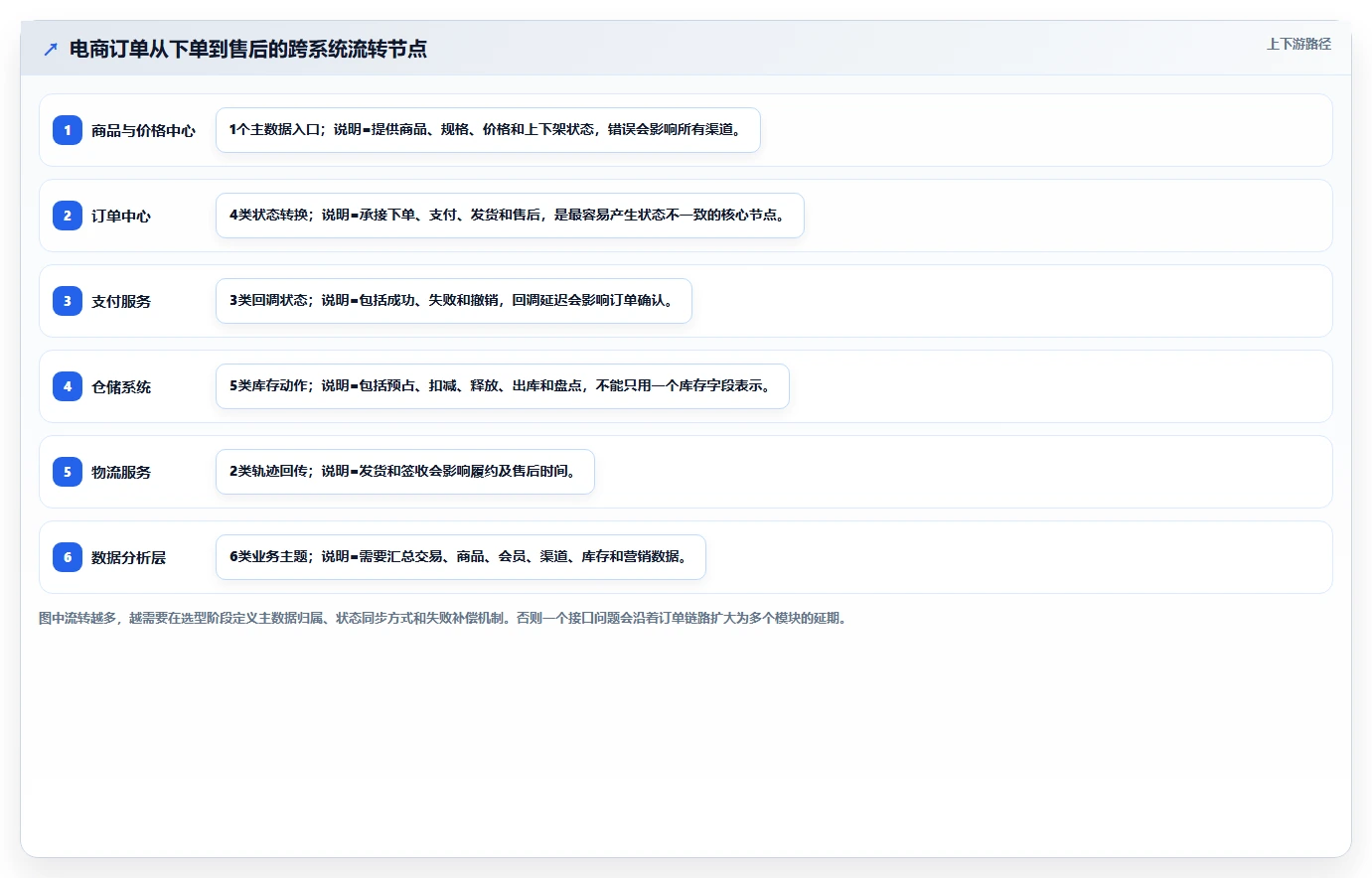Image resolution: width=1372 pixels, height=878 pixels.
Task: Click step number 4 badge
Action: tap(68, 386)
